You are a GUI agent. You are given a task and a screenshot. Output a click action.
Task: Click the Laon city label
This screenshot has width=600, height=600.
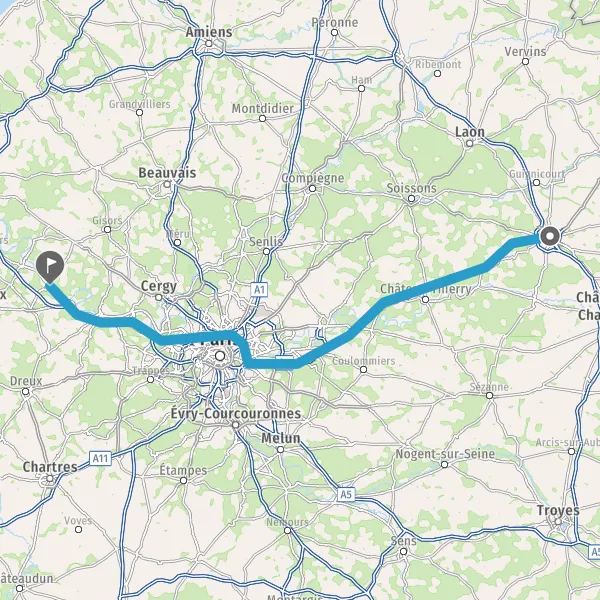tap(470, 132)
